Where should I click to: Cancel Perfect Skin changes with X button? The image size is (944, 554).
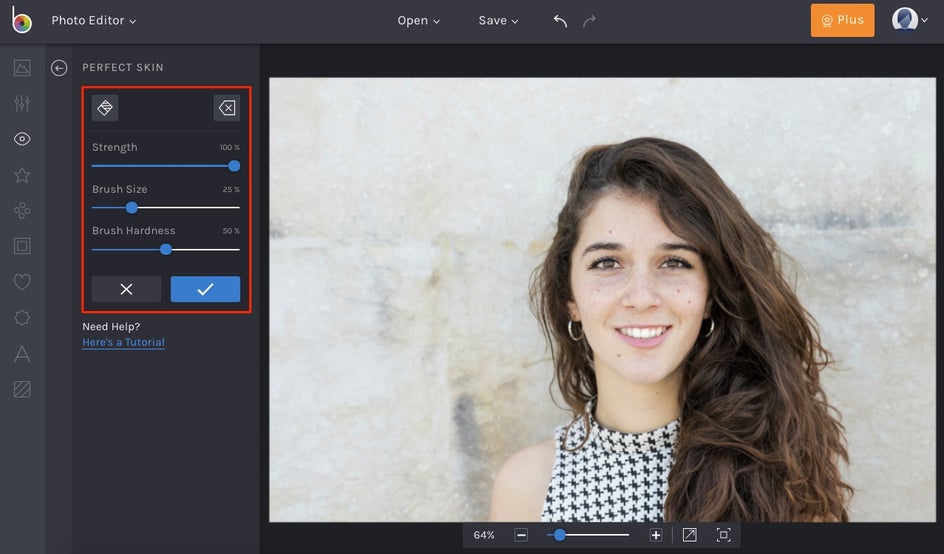coord(126,289)
